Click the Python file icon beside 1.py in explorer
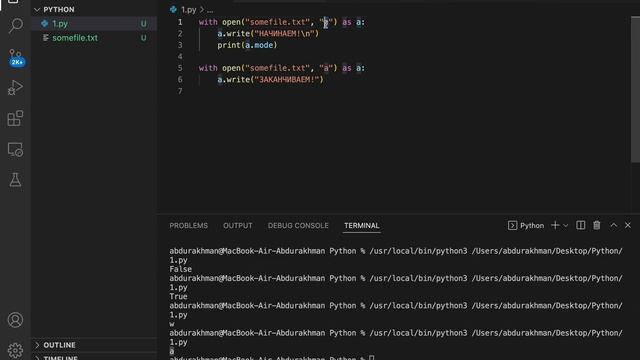Image resolution: width=640 pixels, height=360 pixels. click(44, 23)
